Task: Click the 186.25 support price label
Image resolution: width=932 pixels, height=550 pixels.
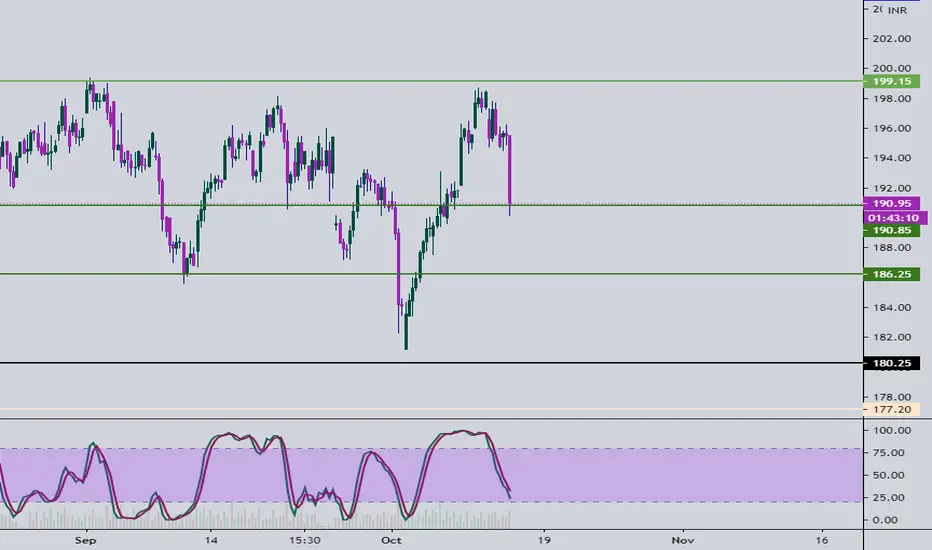Action: [891, 274]
